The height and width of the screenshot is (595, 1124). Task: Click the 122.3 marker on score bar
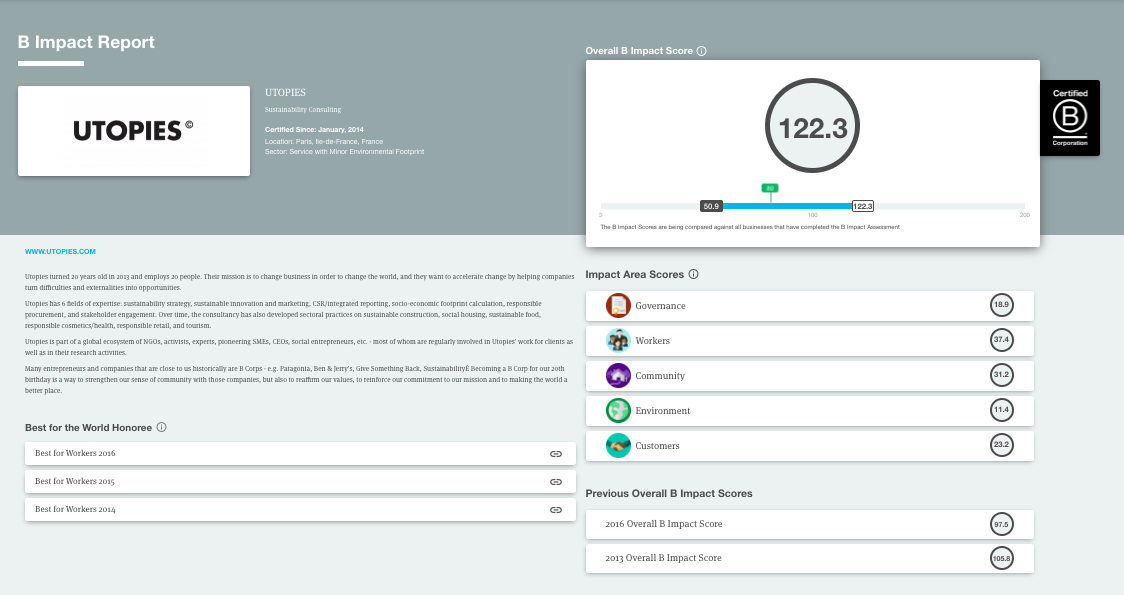pyautogui.click(x=862, y=206)
